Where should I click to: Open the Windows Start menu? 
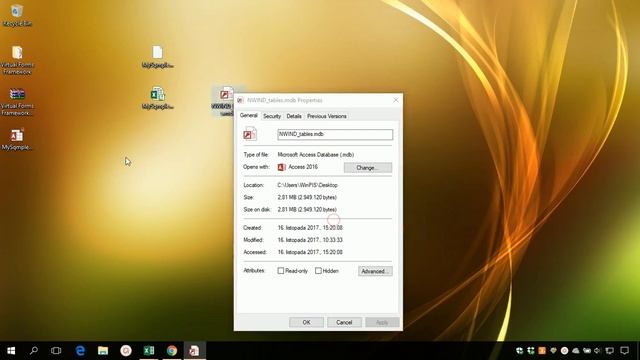click(11, 350)
